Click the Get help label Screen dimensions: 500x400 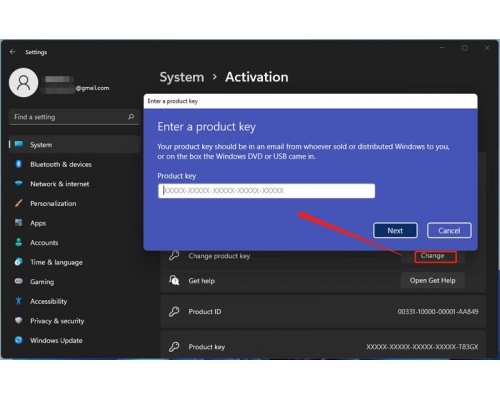tap(201, 281)
